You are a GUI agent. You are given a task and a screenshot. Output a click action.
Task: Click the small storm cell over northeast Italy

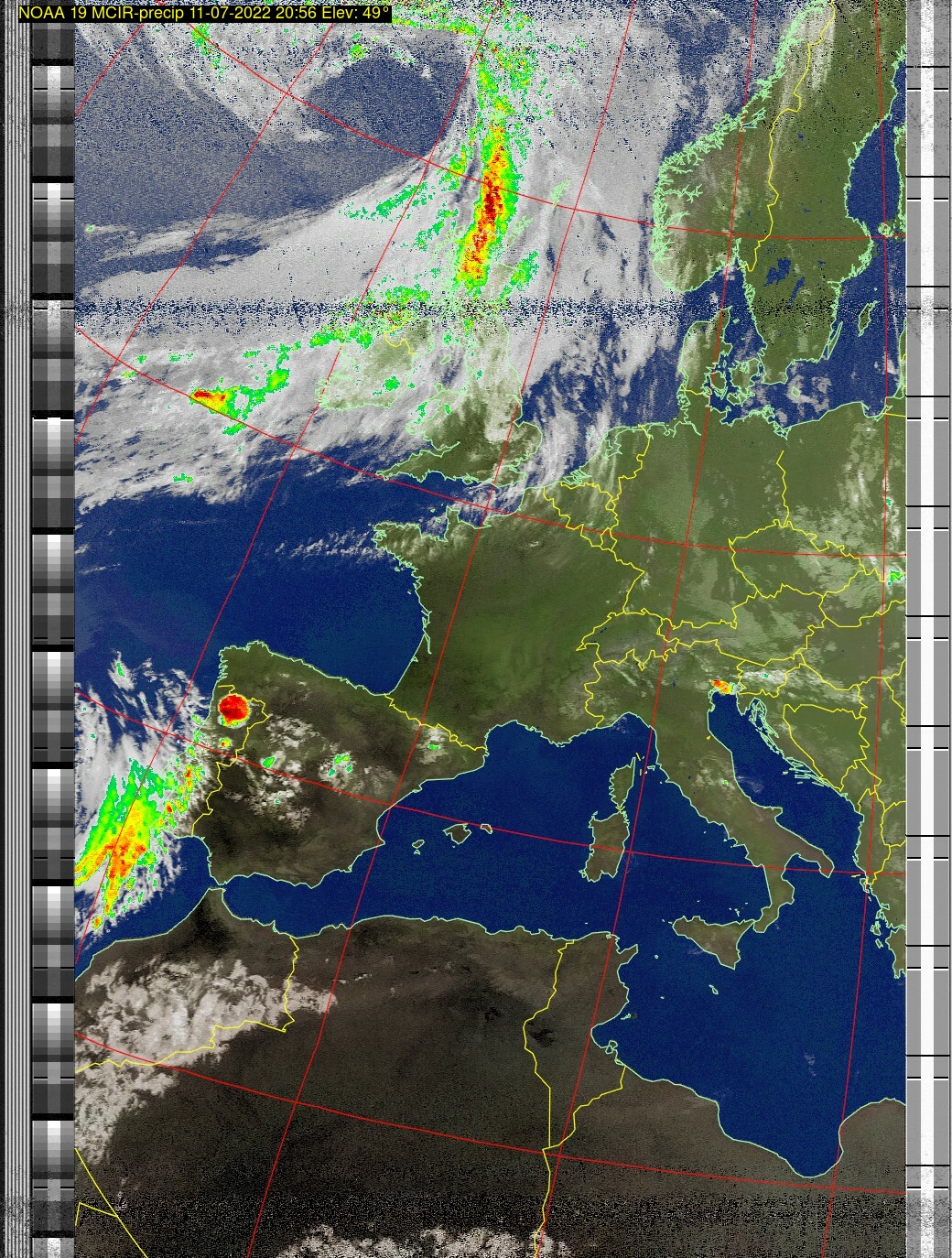[x=722, y=686]
